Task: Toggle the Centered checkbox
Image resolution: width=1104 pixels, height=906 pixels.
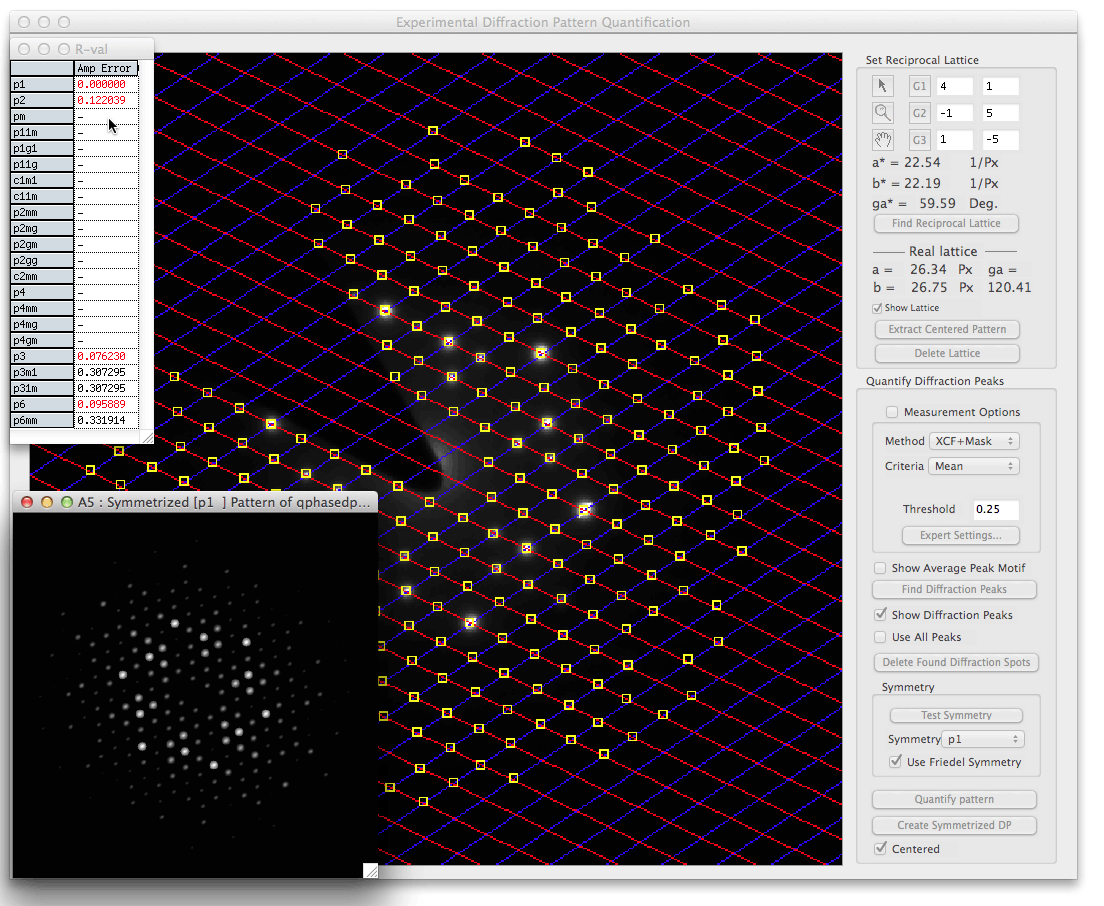Action: click(880, 848)
